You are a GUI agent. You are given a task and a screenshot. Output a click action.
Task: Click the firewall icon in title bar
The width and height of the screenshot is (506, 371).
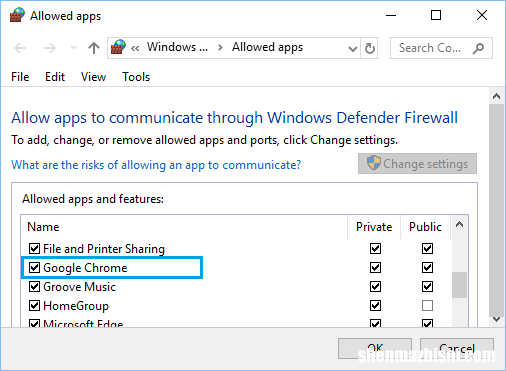[x=17, y=15]
